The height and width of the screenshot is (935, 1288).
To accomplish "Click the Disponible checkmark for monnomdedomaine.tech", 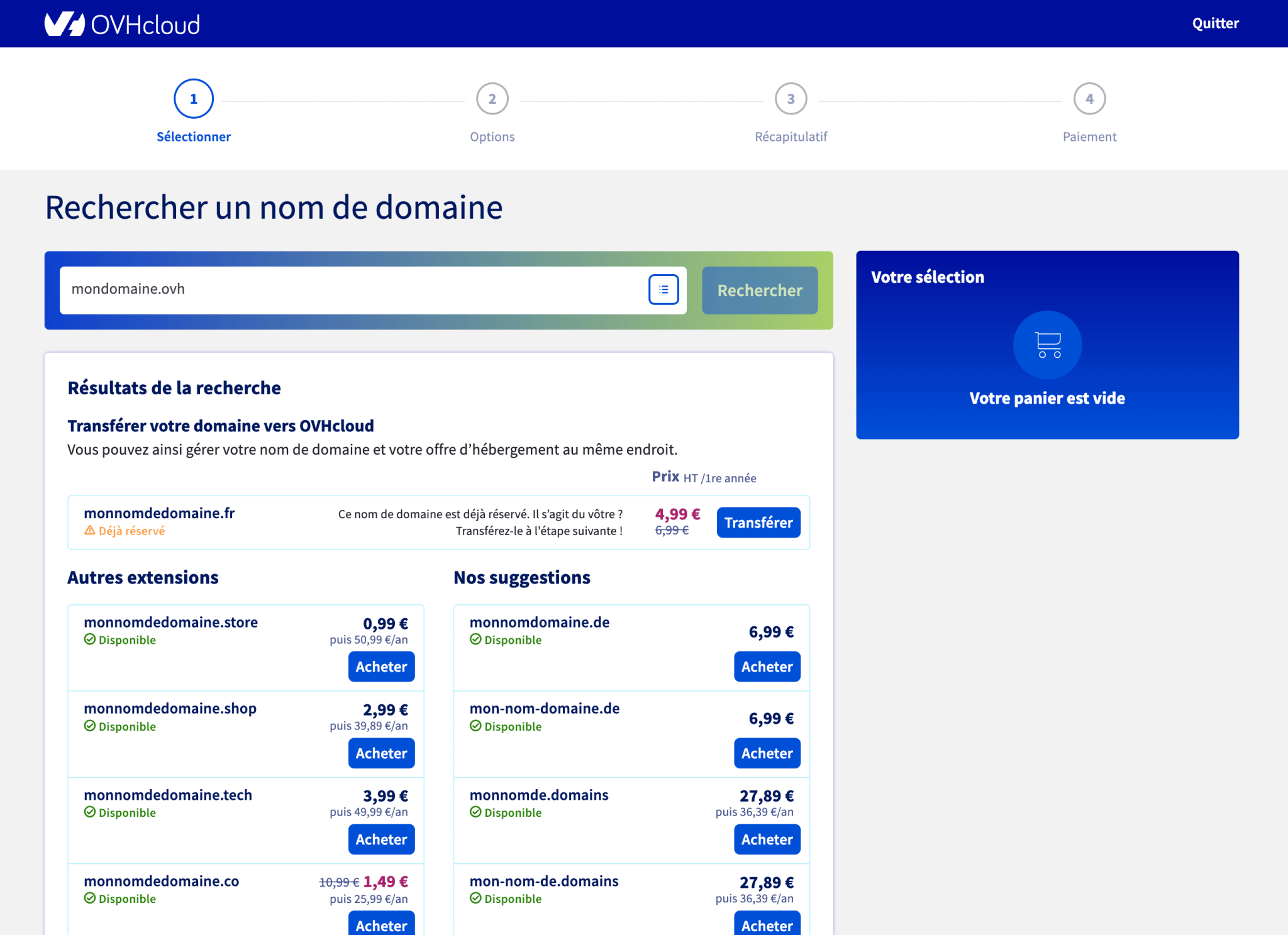I will click(x=89, y=812).
